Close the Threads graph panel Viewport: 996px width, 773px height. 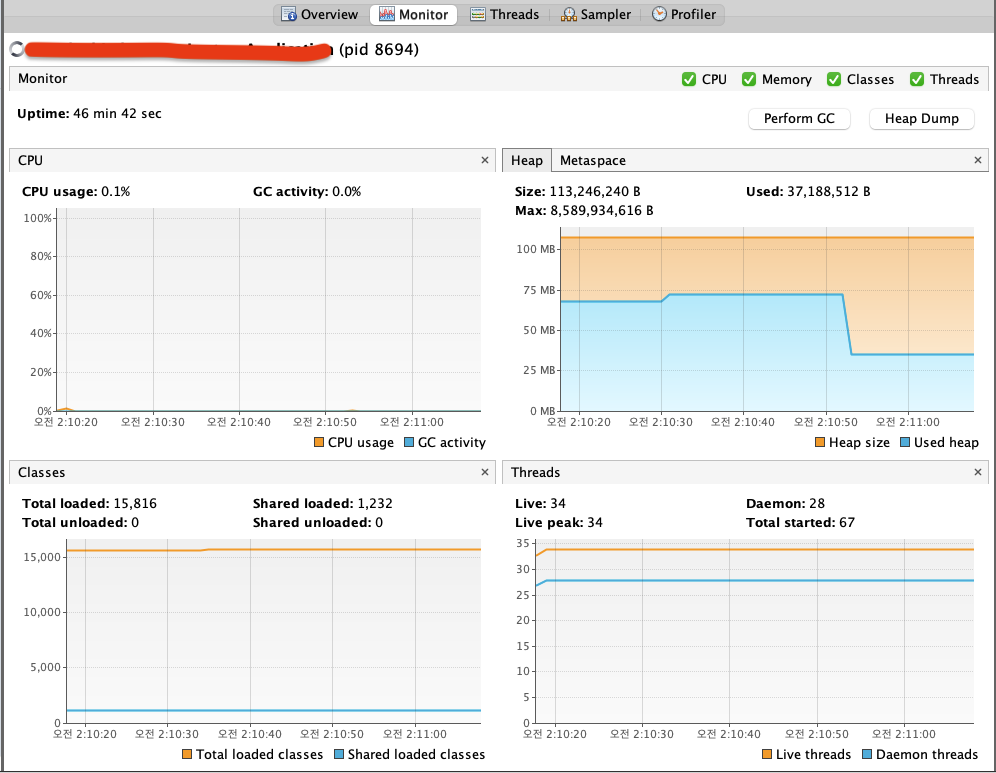coord(978,472)
